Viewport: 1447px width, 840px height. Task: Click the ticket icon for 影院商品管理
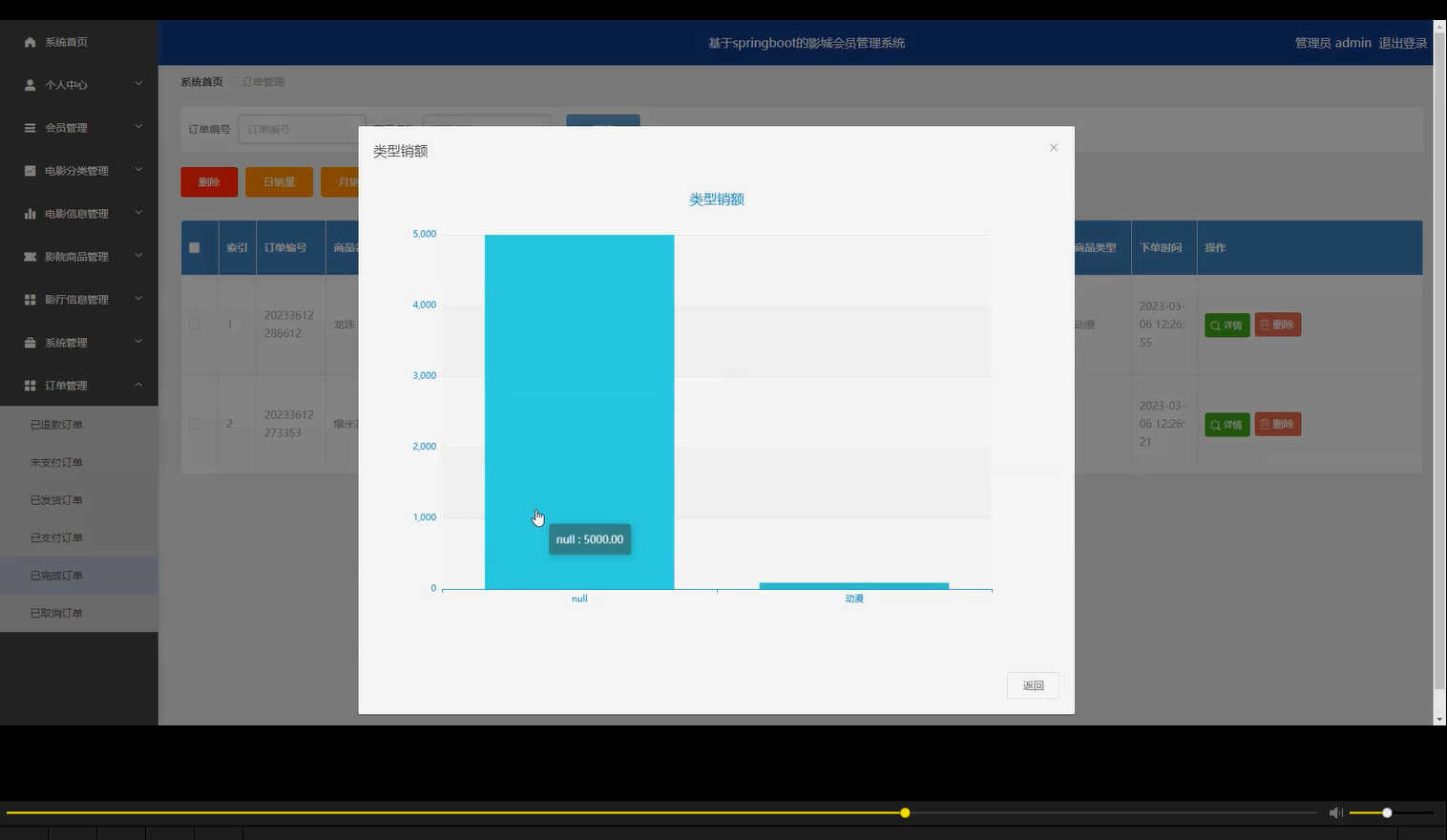(x=30, y=257)
